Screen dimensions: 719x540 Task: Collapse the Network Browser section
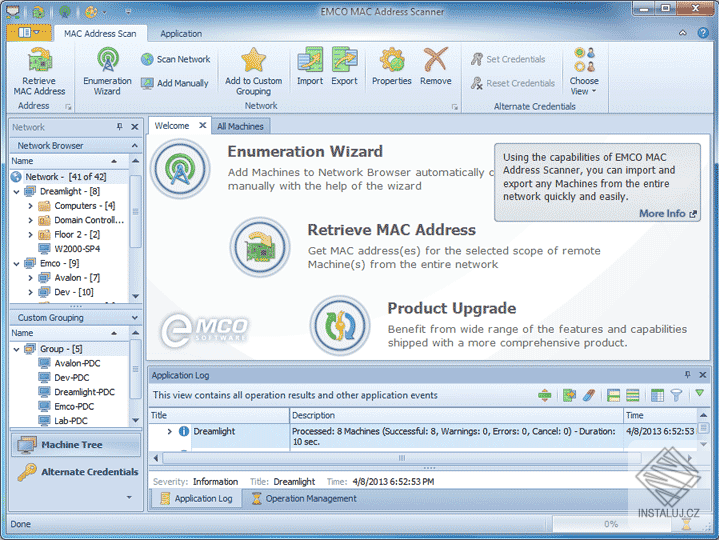134,146
